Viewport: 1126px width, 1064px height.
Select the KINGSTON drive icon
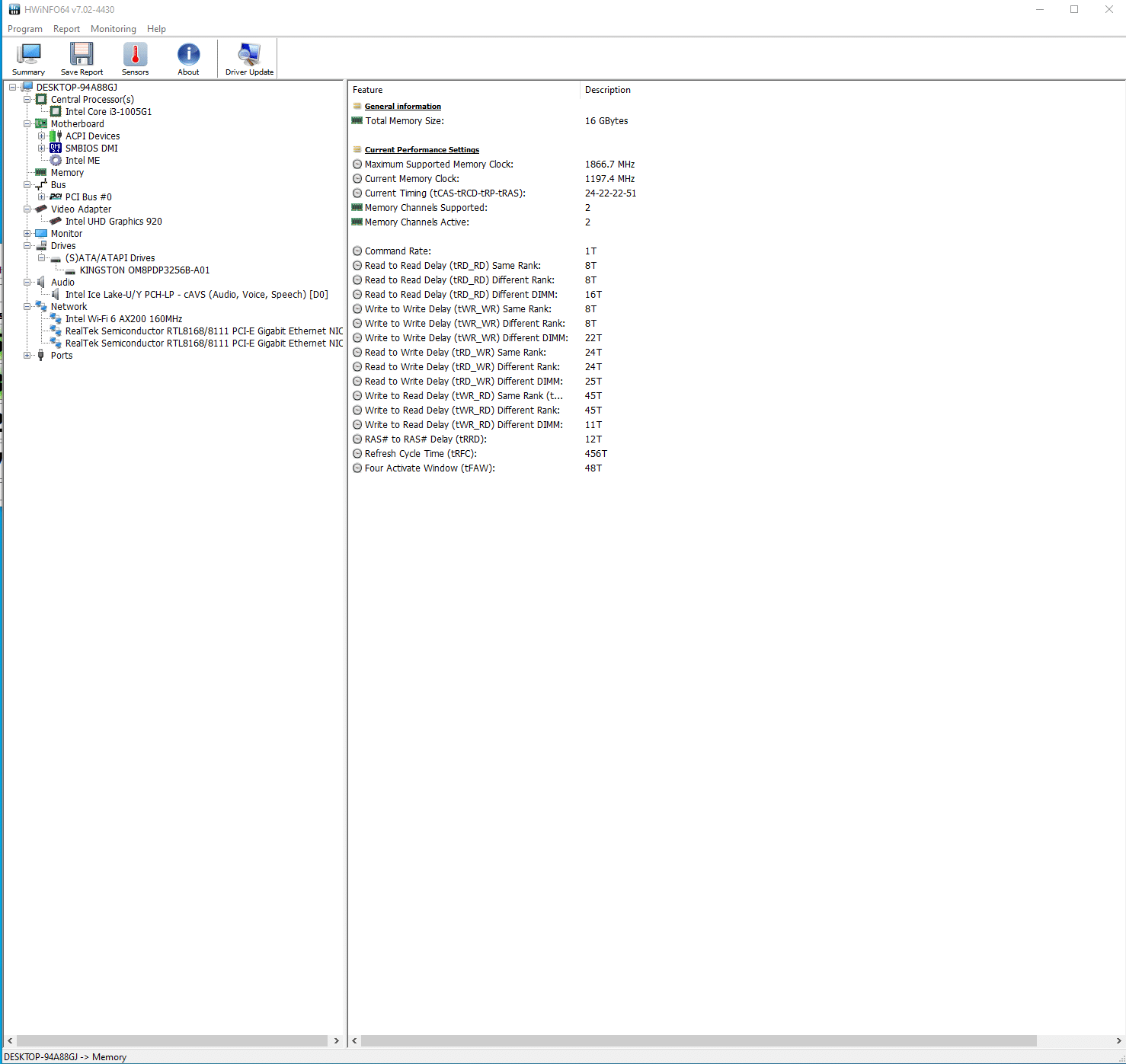click(x=70, y=270)
